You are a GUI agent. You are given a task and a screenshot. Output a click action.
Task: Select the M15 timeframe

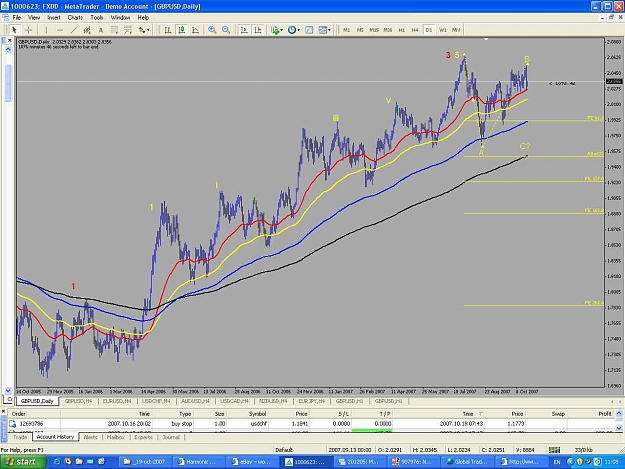374,30
